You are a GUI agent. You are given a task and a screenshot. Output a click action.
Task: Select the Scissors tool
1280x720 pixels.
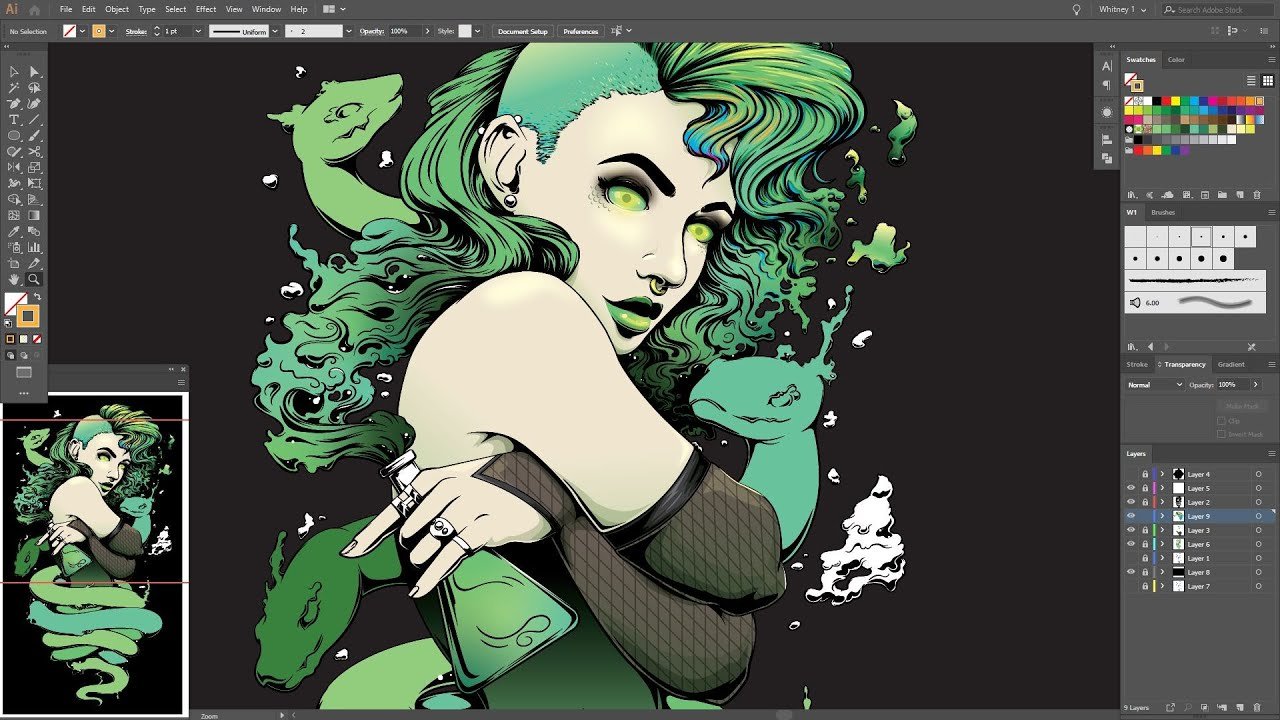[34, 152]
